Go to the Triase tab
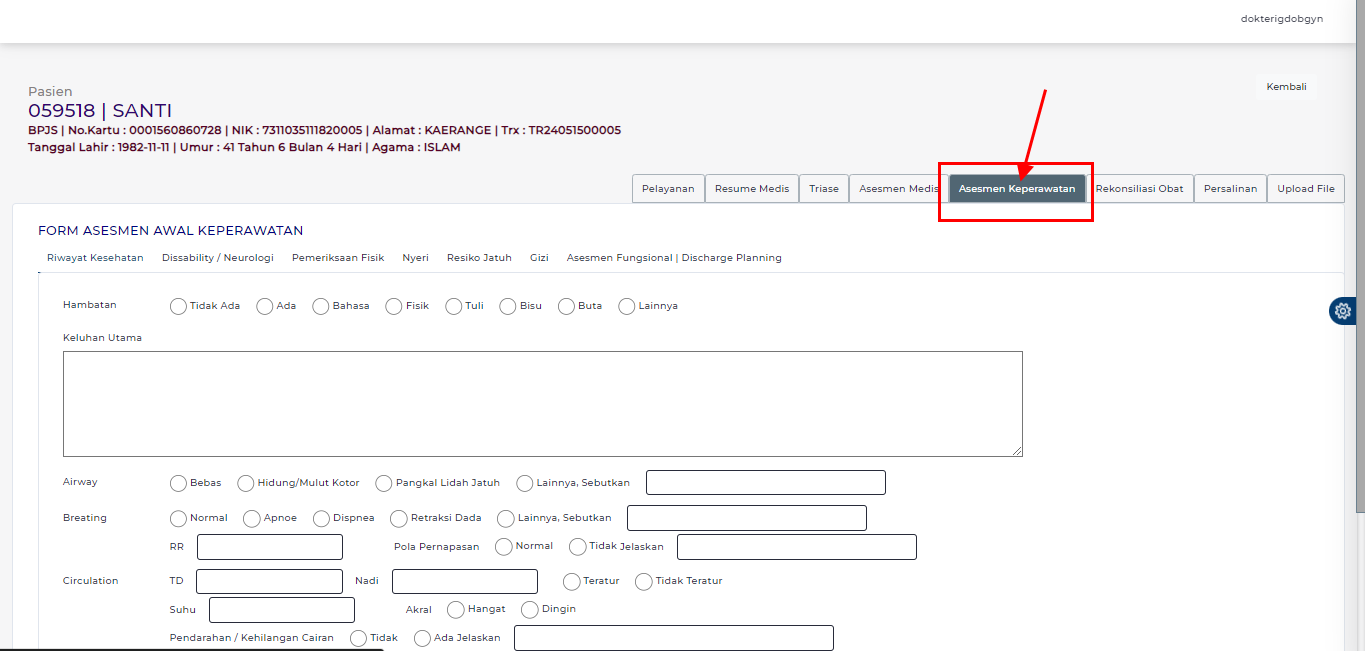The image size is (1365, 651). point(824,189)
